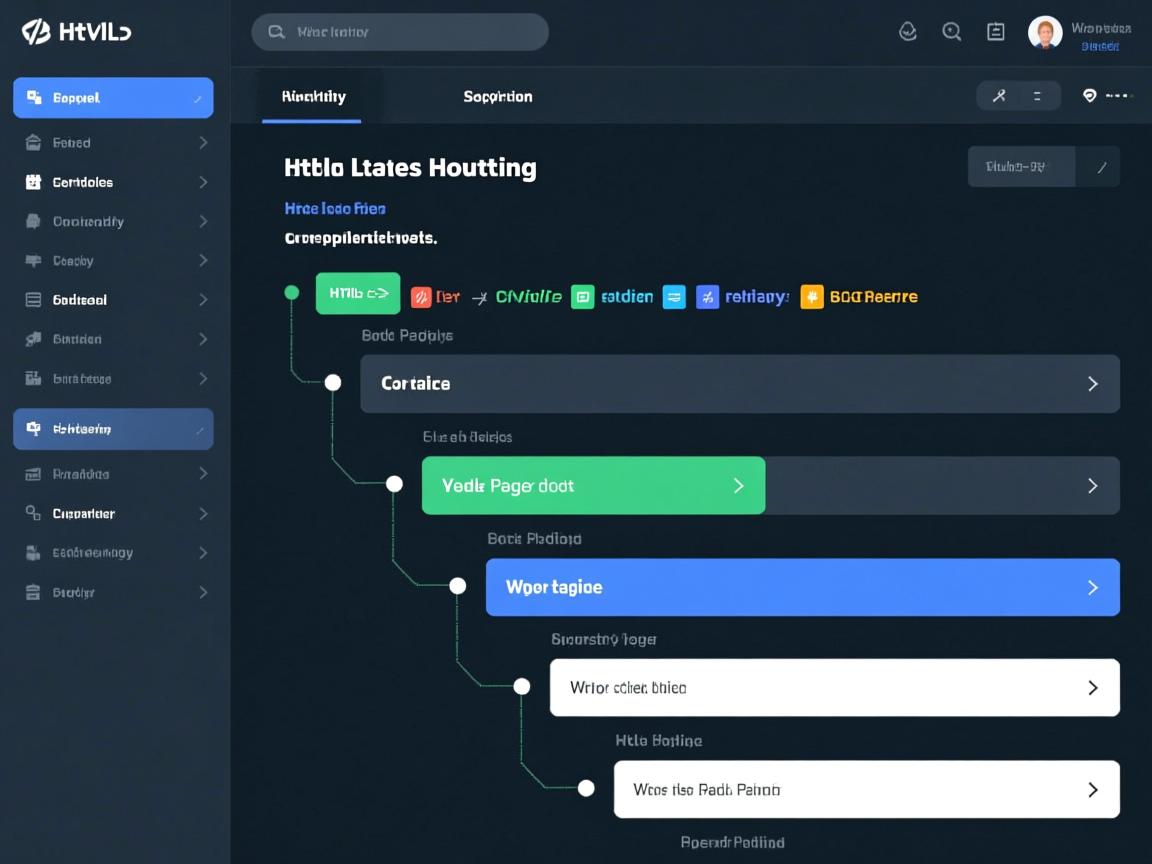The width and height of the screenshot is (1152, 864).
Task: Open the 'Hrae ledo Fiiea' link
Action: click(335, 209)
